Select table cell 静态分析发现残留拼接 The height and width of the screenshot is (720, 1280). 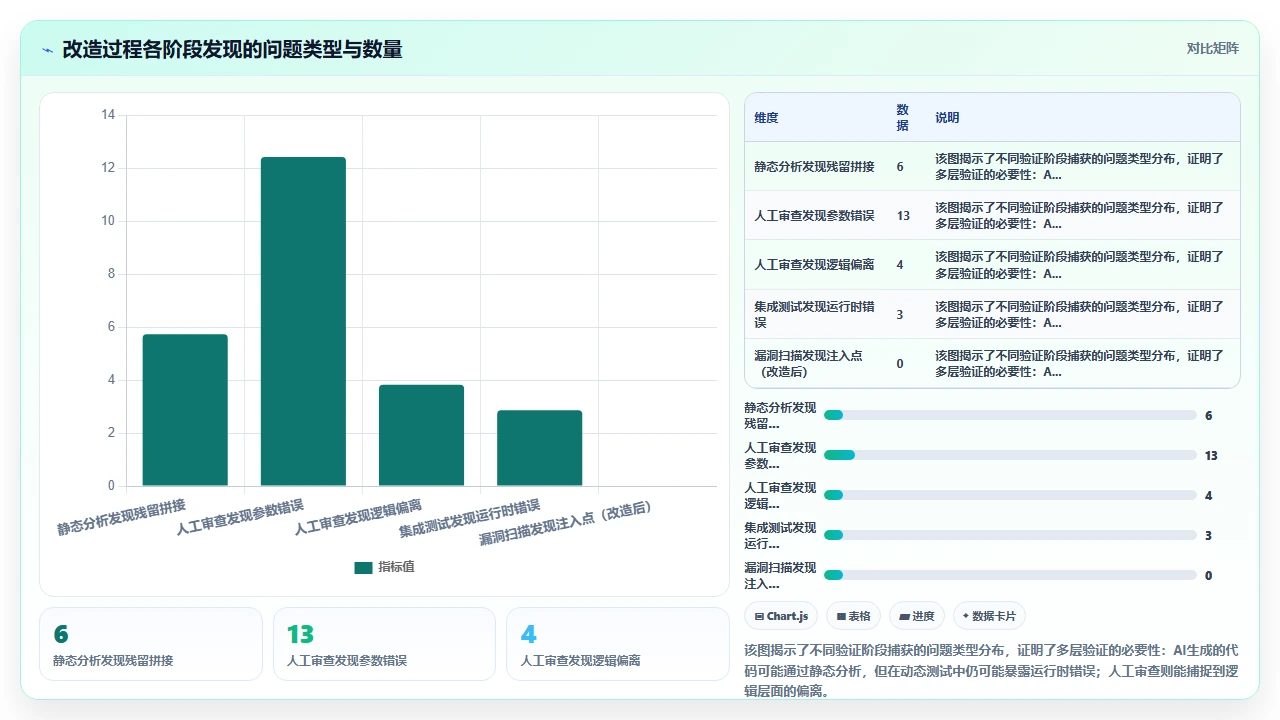tap(814, 166)
